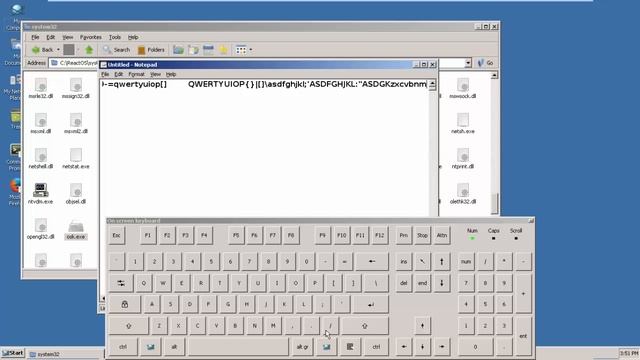640x360 pixels.
Task: Click the F5 key on the on-screen keyboard
Action: 236,236
